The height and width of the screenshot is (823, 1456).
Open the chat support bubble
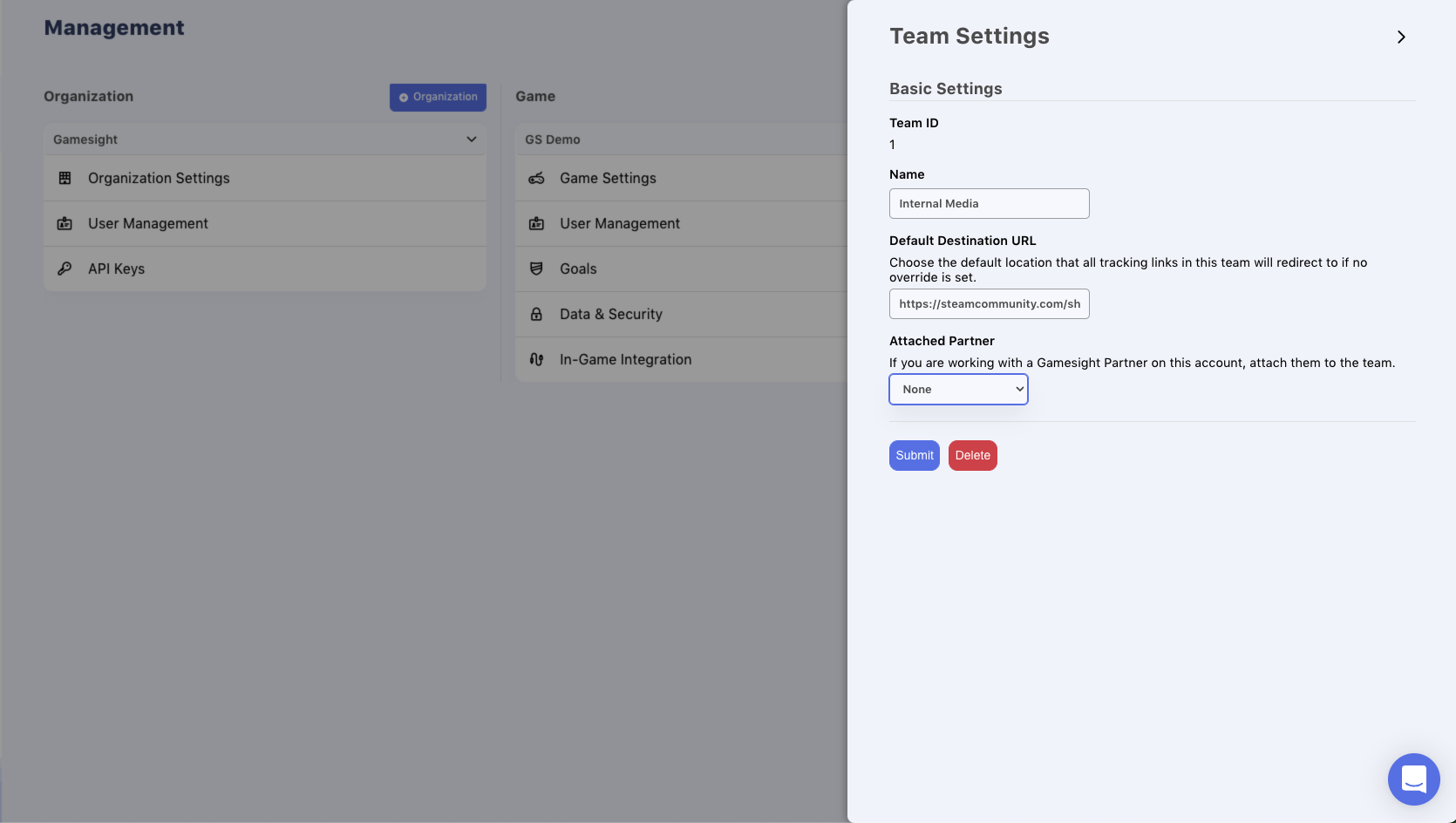(x=1413, y=779)
